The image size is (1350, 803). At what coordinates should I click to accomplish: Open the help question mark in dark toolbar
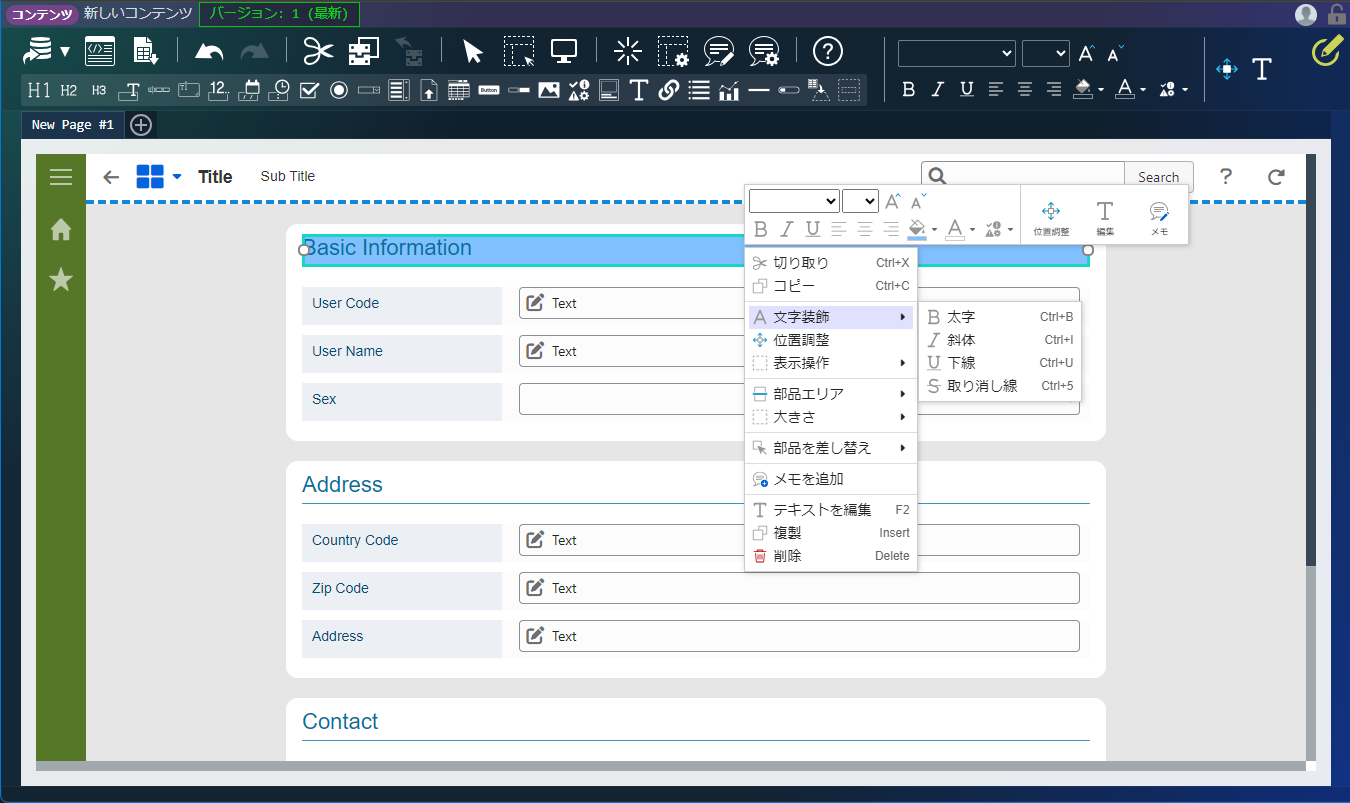[828, 51]
